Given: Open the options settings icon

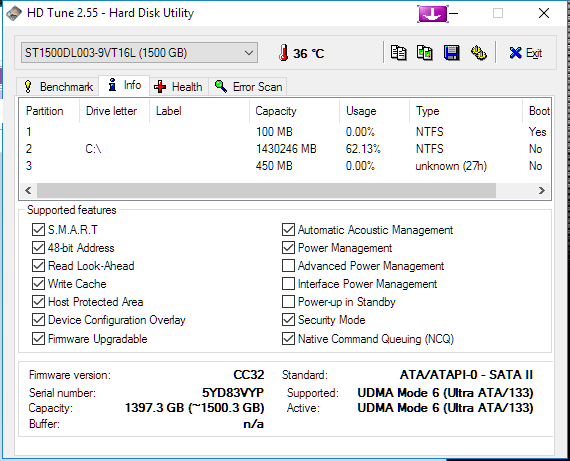Looking at the screenshot, I should point(478,53).
